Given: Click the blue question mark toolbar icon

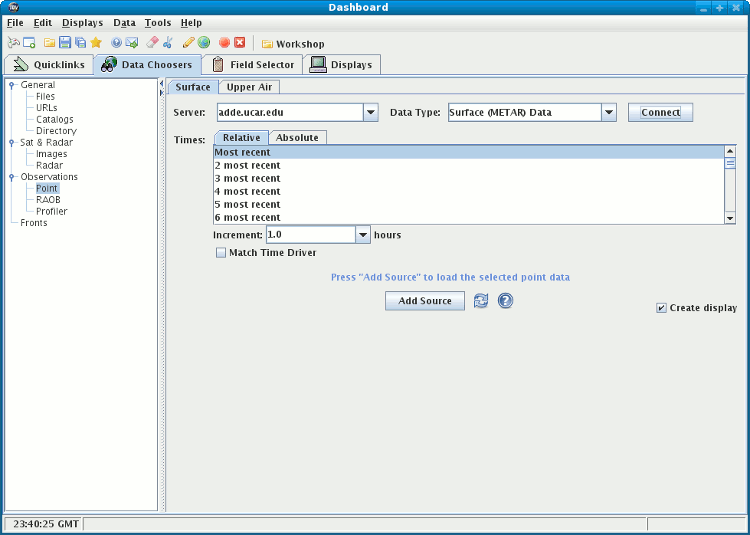Looking at the screenshot, I should [x=117, y=43].
